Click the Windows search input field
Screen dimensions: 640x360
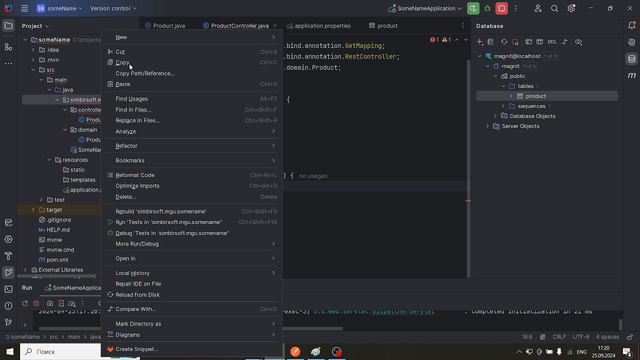[x=60, y=351]
